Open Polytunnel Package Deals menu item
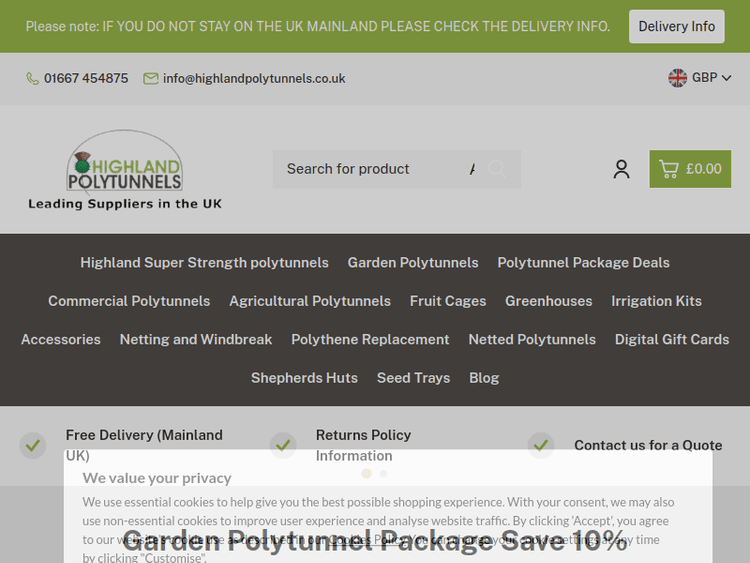 coord(583,263)
